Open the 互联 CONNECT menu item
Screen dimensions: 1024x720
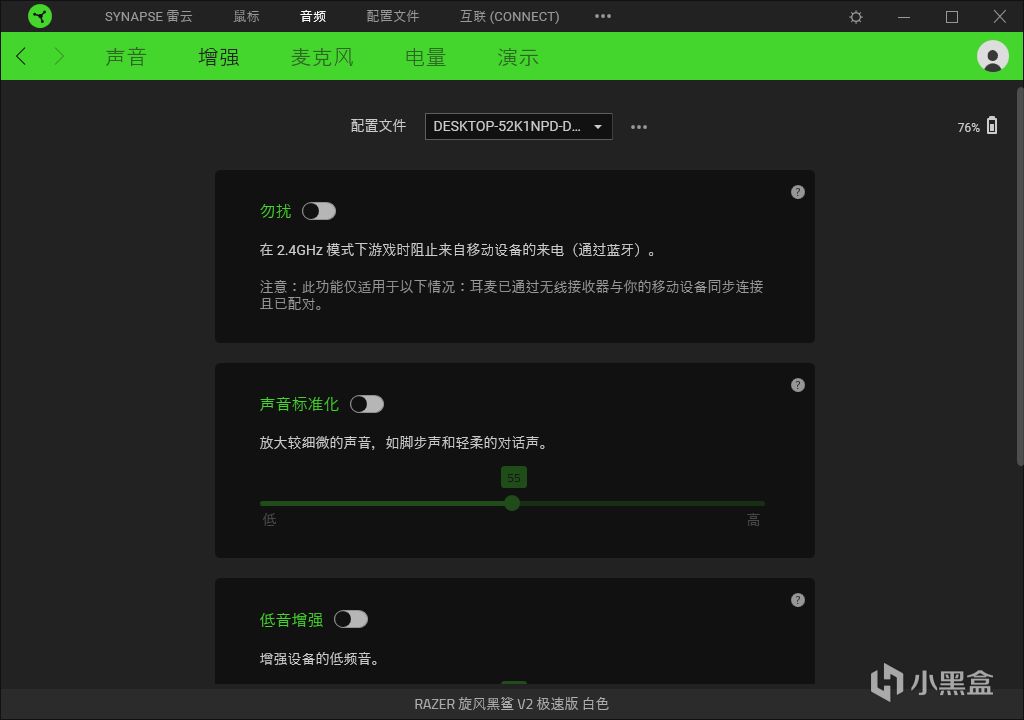click(x=508, y=16)
